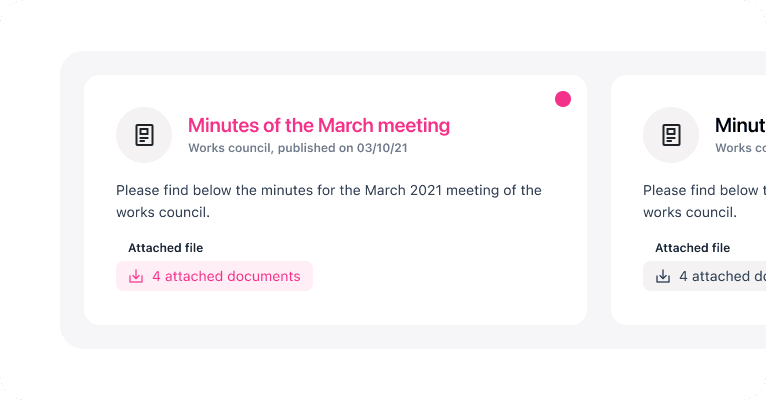The image size is (766, 400).
Task: Open the black truncated title on second card
Action: pos(740,125)
